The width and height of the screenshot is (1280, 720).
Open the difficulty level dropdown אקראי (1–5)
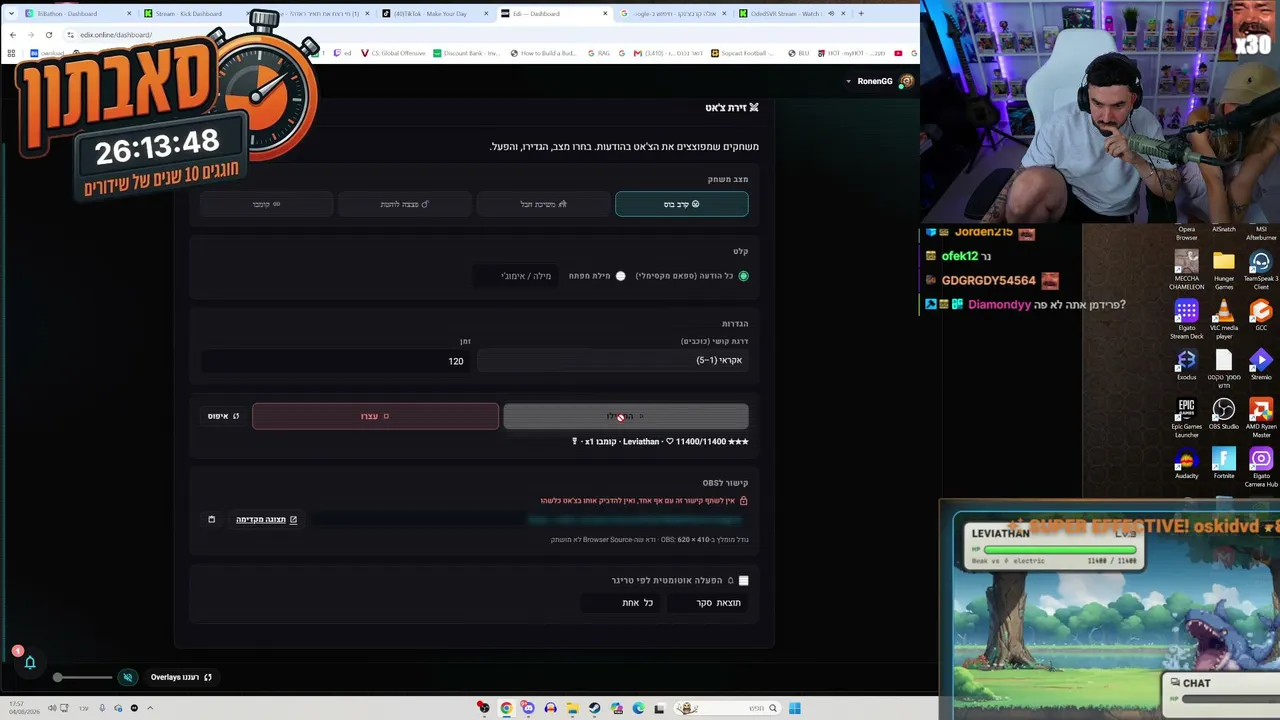click(612, 360)
